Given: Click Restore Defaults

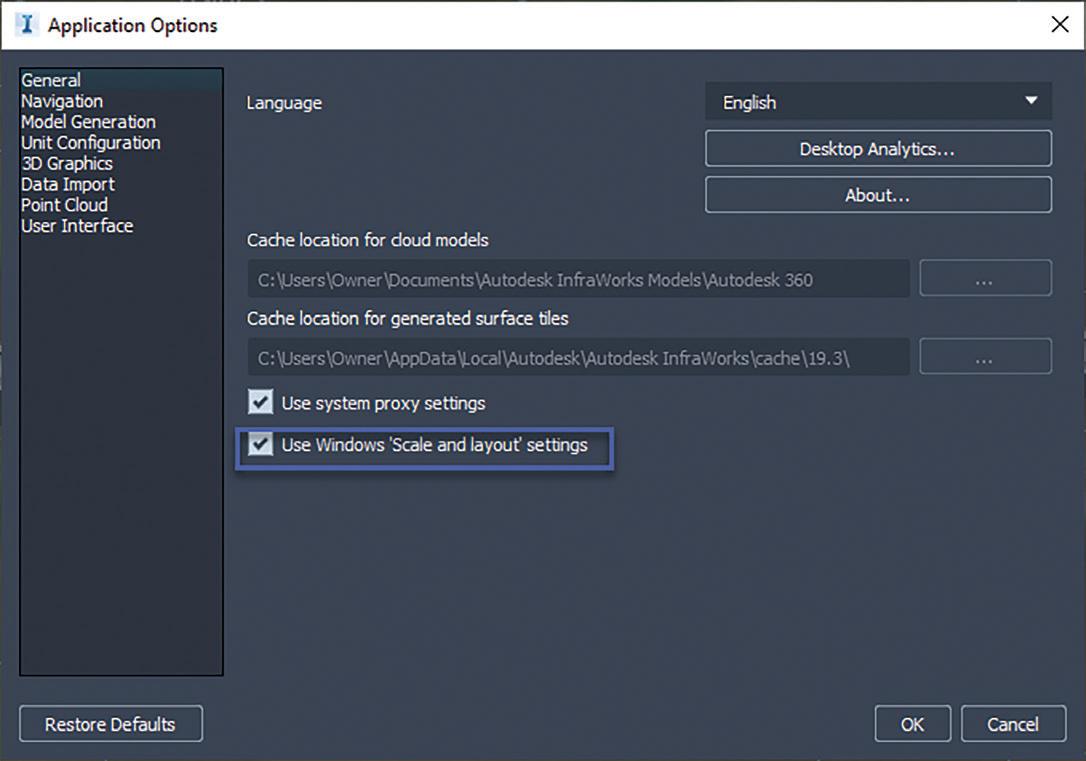Looking at the screenshot, I should click(111, 724).
